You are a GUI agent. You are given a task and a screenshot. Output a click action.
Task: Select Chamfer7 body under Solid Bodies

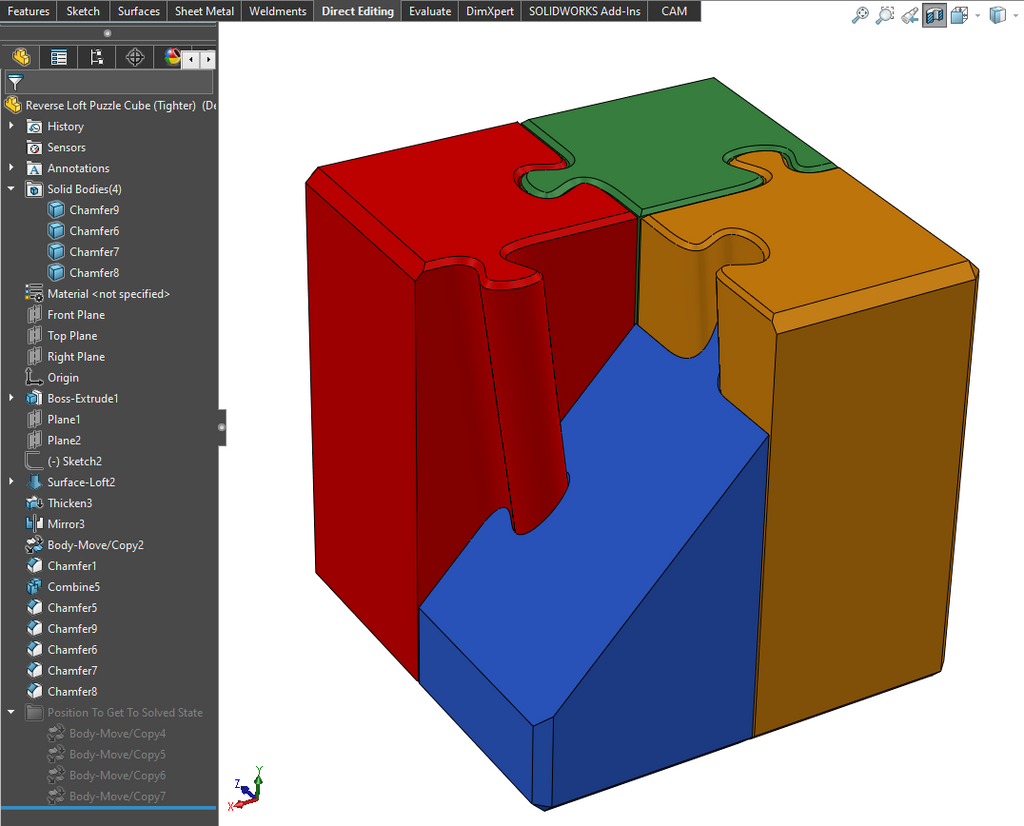point(84,251)
